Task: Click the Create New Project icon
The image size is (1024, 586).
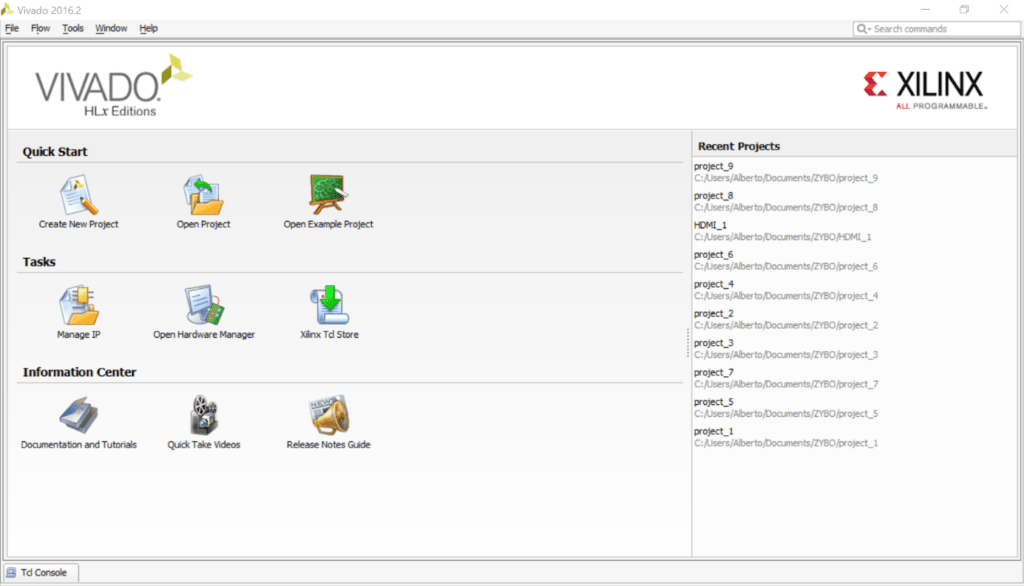Action: (x=79, y=197)
